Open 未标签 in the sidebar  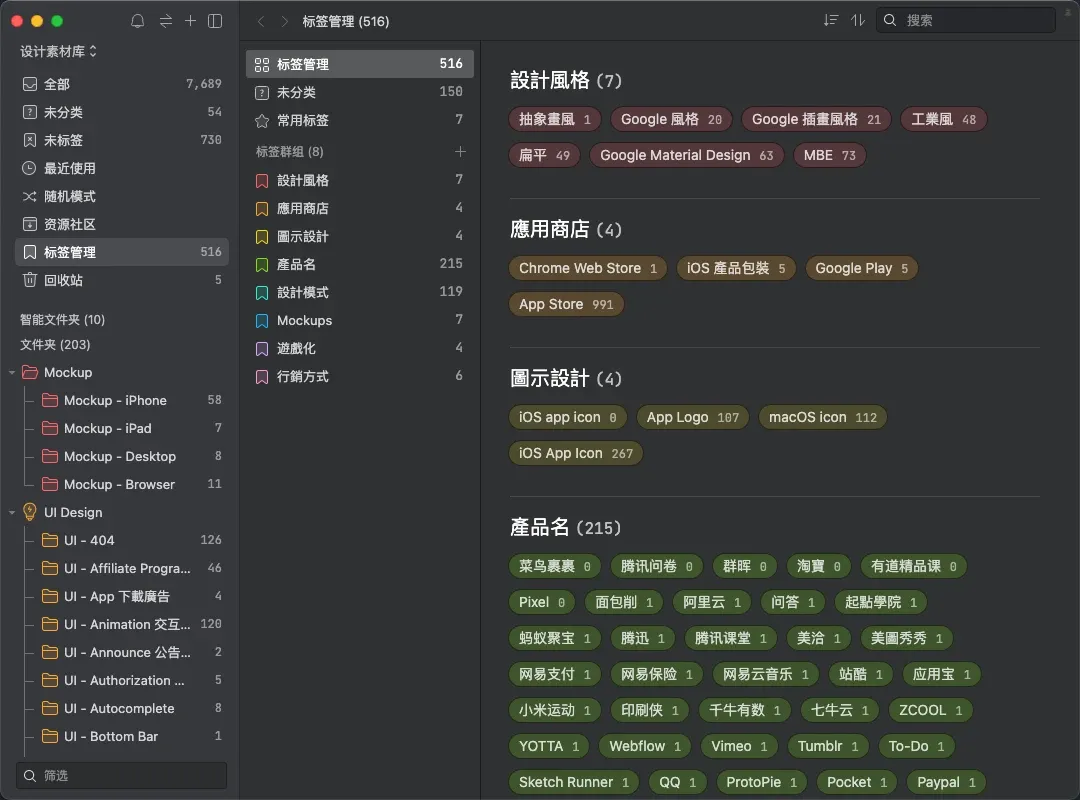(121, 140)
